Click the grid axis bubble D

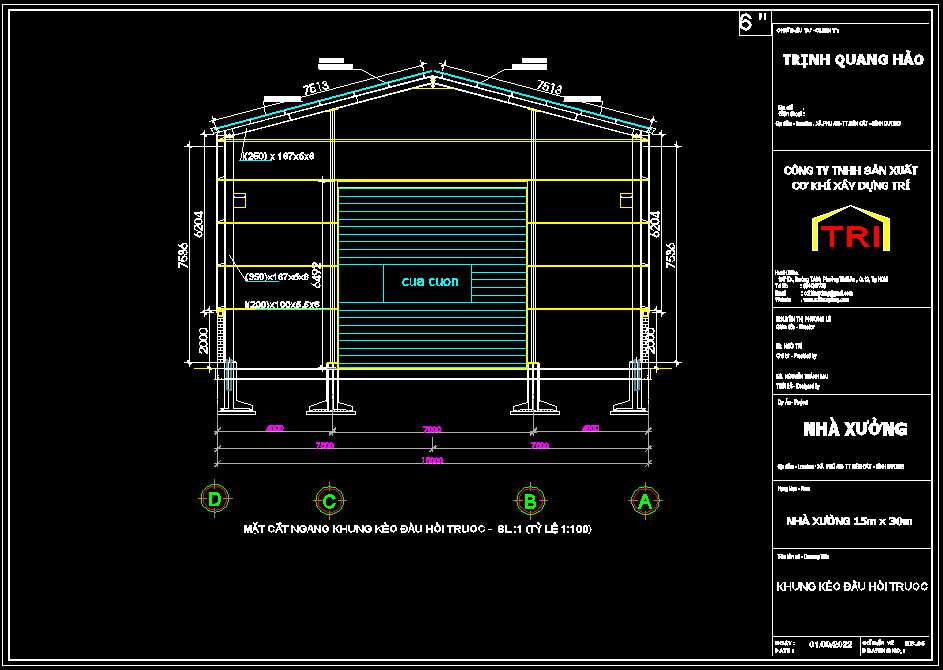(215, 499)
